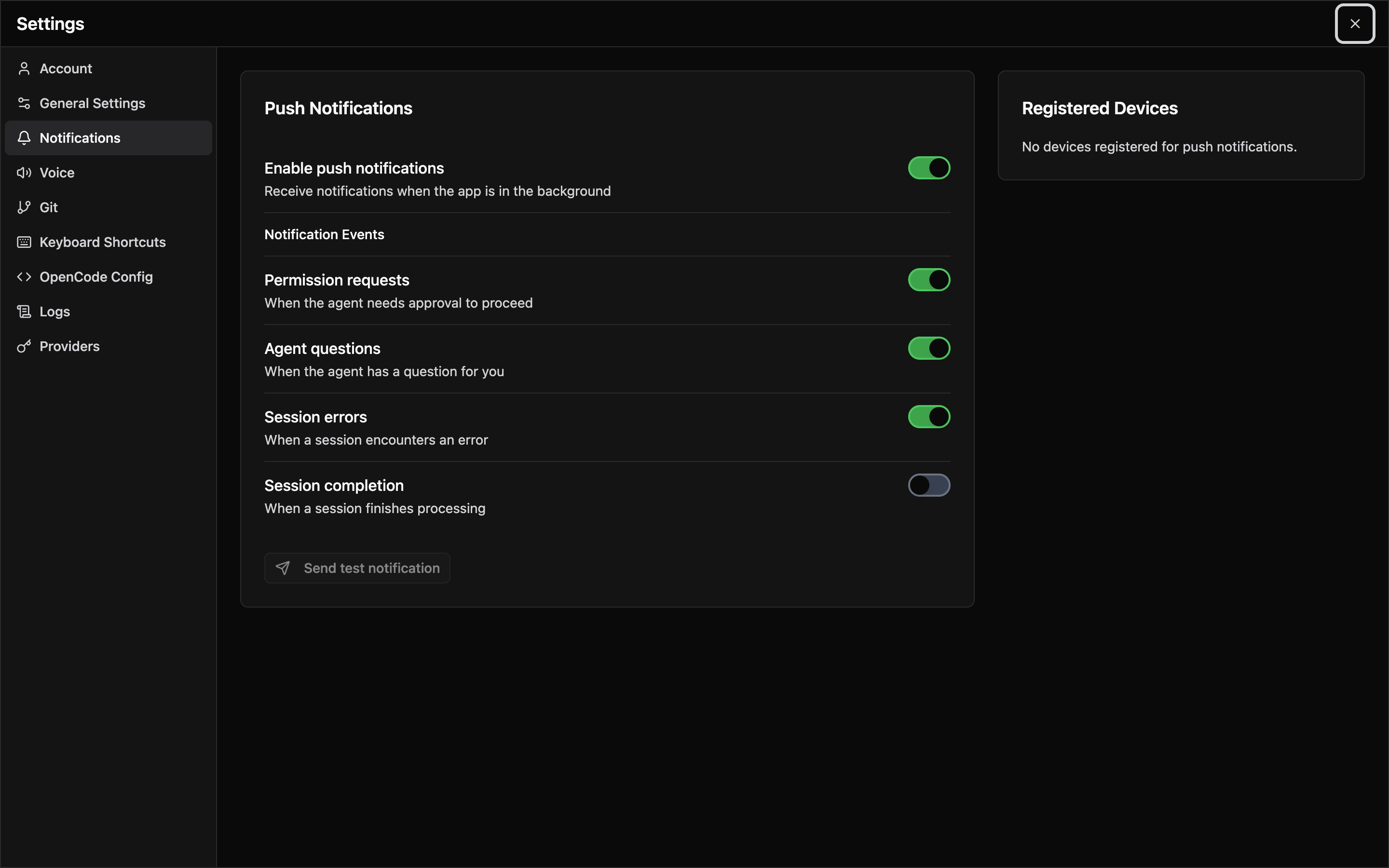
Task: Disable the Enable push notifications toggle
Action: click(929, 168)
